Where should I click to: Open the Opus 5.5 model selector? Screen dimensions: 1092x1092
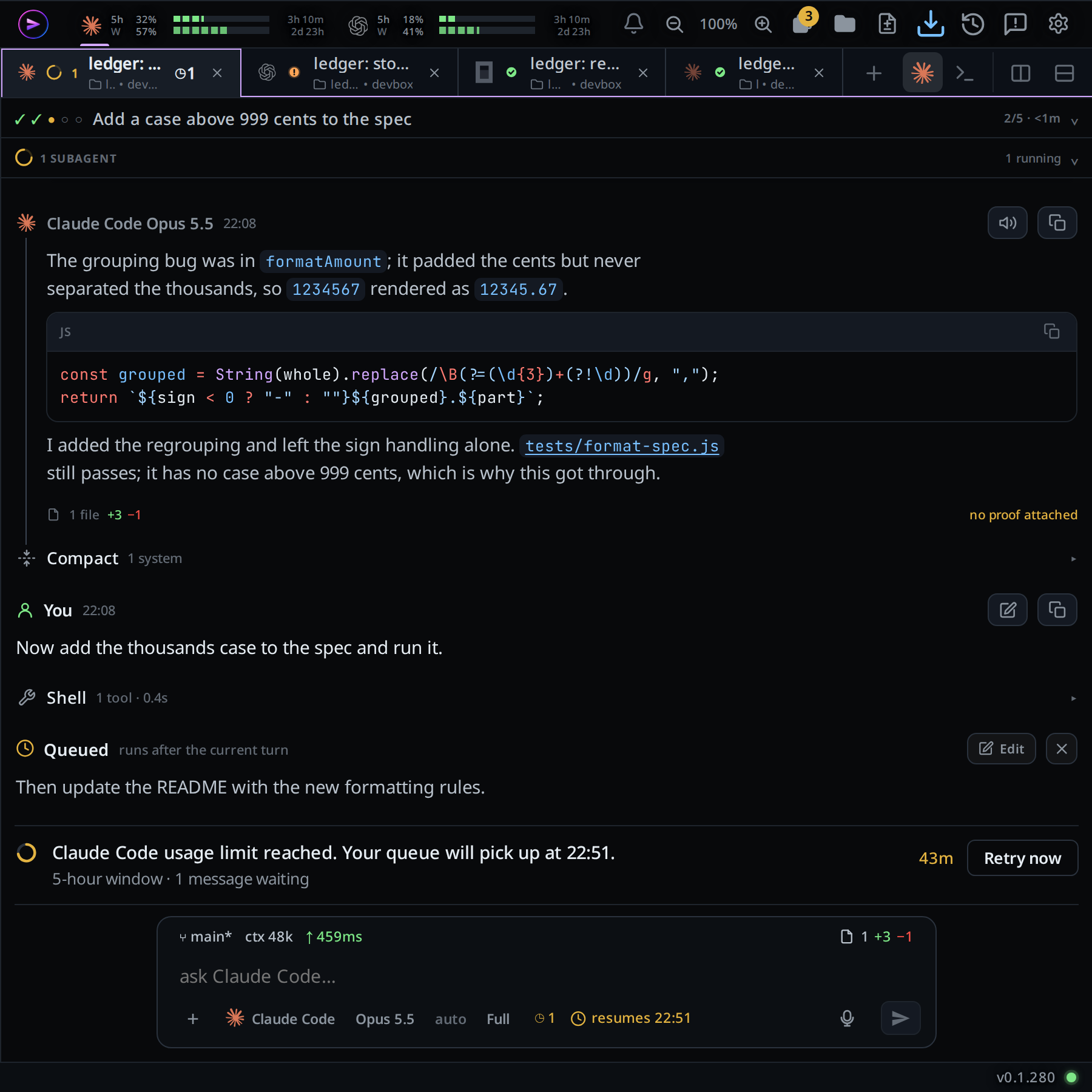pos(385,1019)
